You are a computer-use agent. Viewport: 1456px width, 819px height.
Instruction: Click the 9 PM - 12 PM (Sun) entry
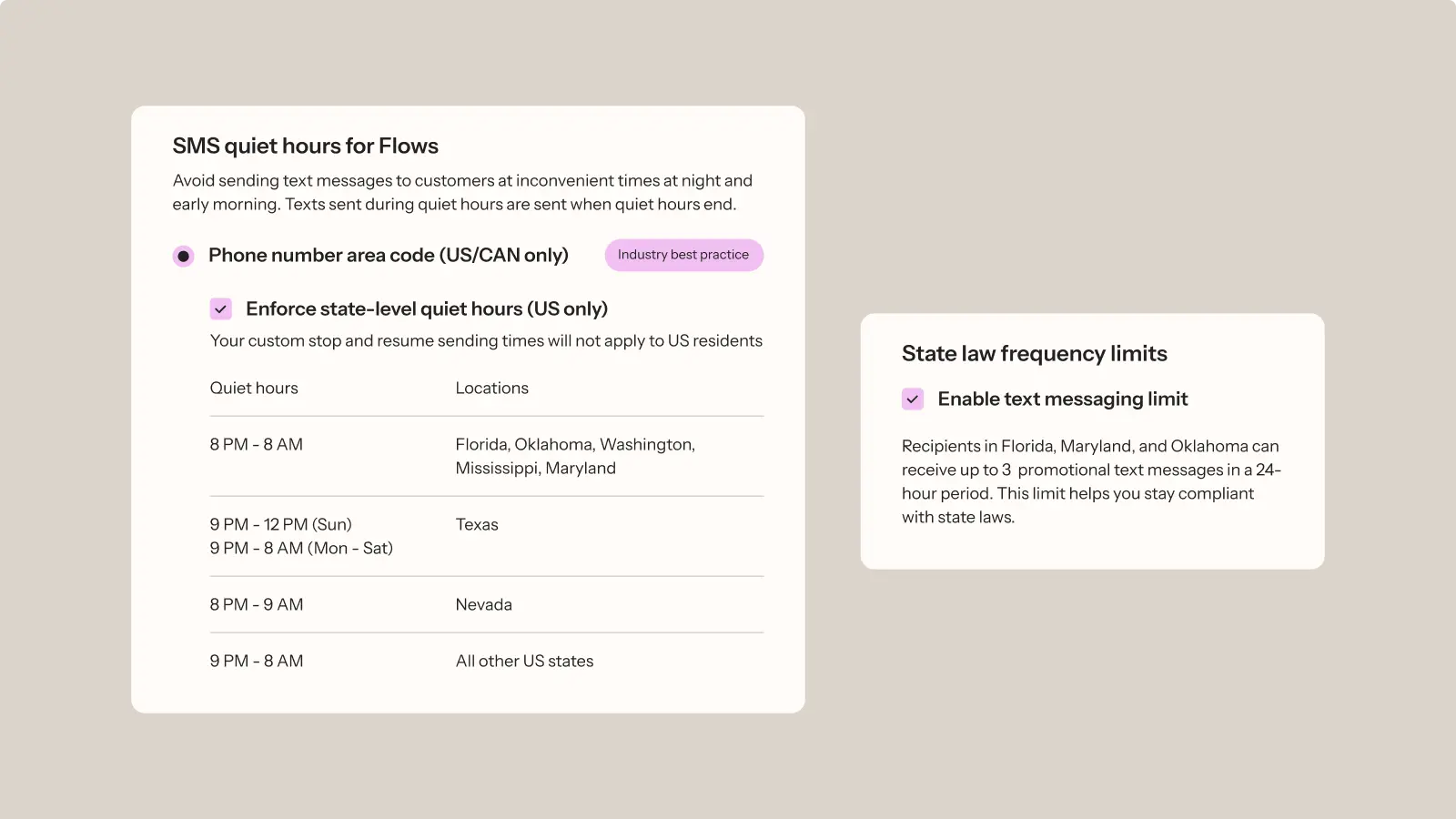click(281, 525)
